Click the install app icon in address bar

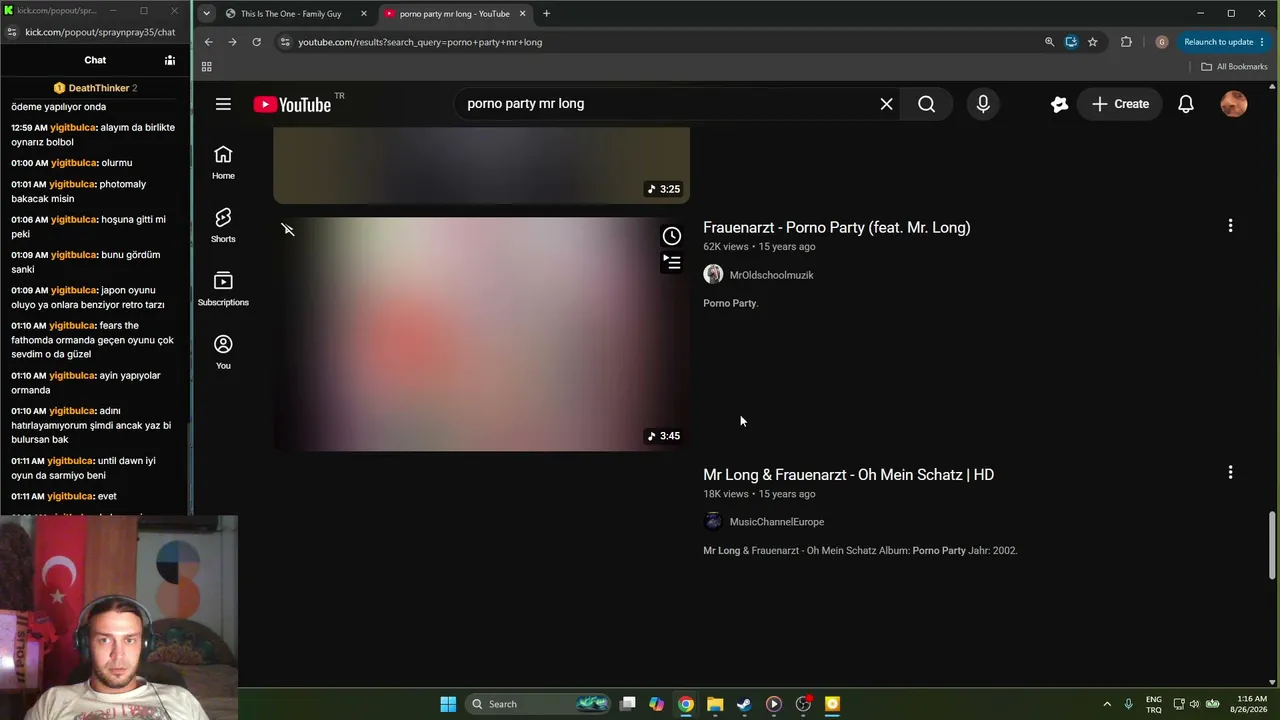pyautogui.click(x=1071, y=42)
